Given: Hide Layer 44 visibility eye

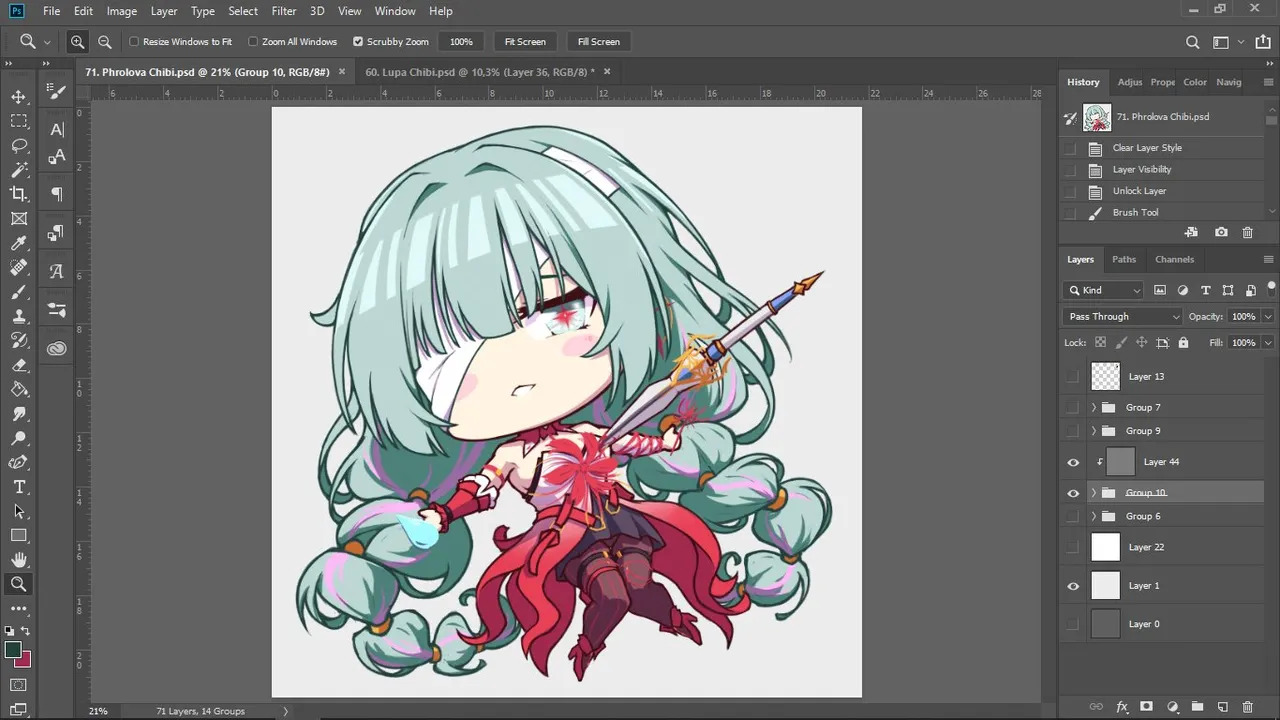Looking at the screenshot, I should (x=1073, y=462).
